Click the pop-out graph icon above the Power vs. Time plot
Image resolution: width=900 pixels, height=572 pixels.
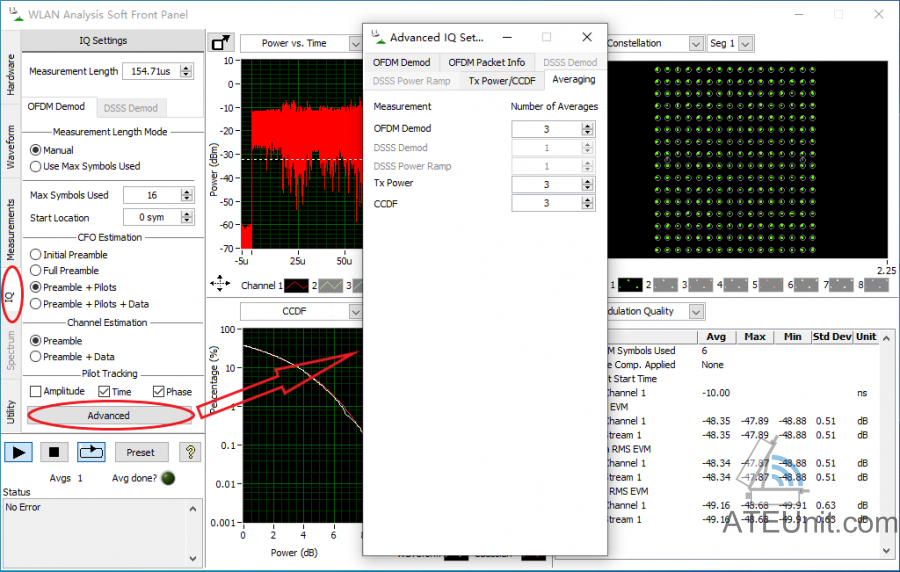tap(220, 43)
